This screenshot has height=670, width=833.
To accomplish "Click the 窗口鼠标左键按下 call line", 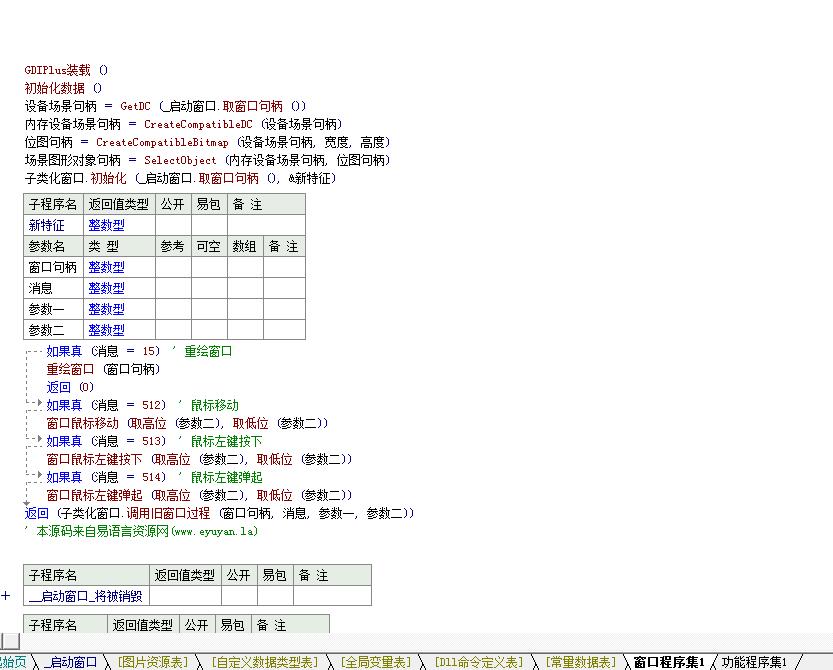I will 199,460.
